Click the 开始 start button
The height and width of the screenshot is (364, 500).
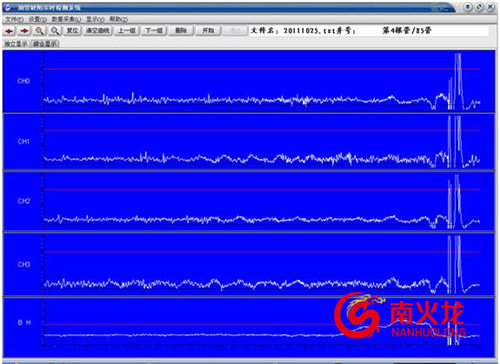click(208, 31)
